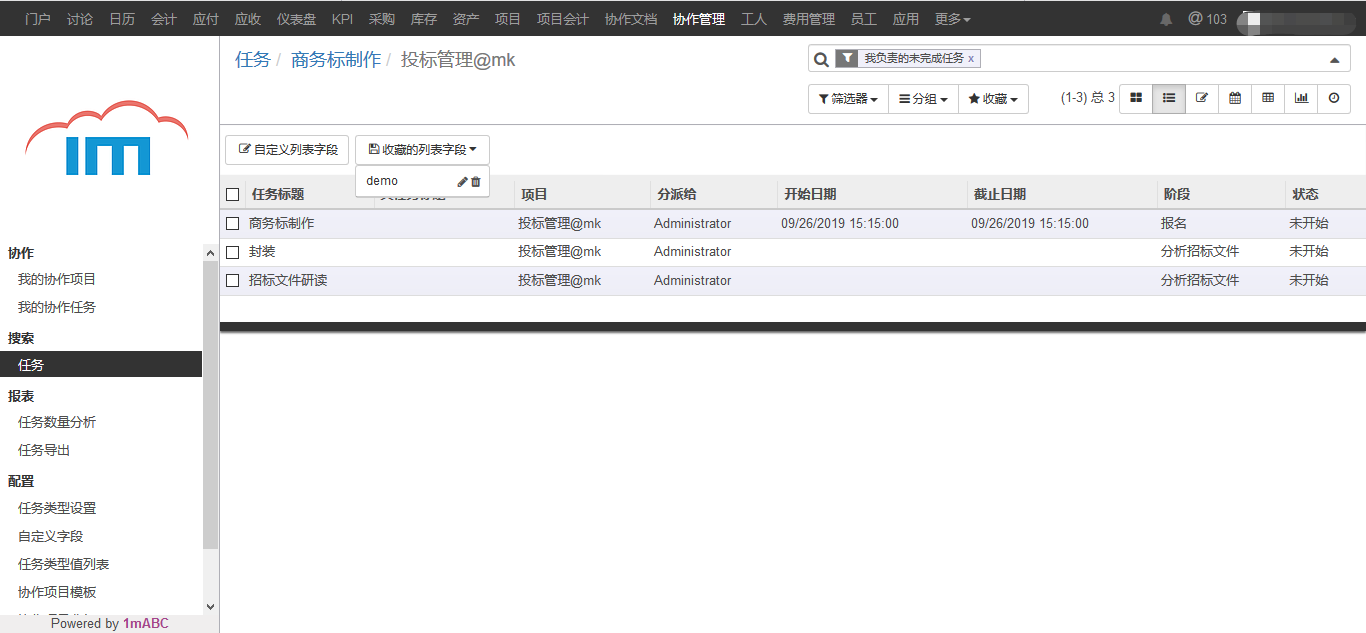The image size is (1366, 633).
Task: Click the search magnifier icon
Action: (821, 59)
